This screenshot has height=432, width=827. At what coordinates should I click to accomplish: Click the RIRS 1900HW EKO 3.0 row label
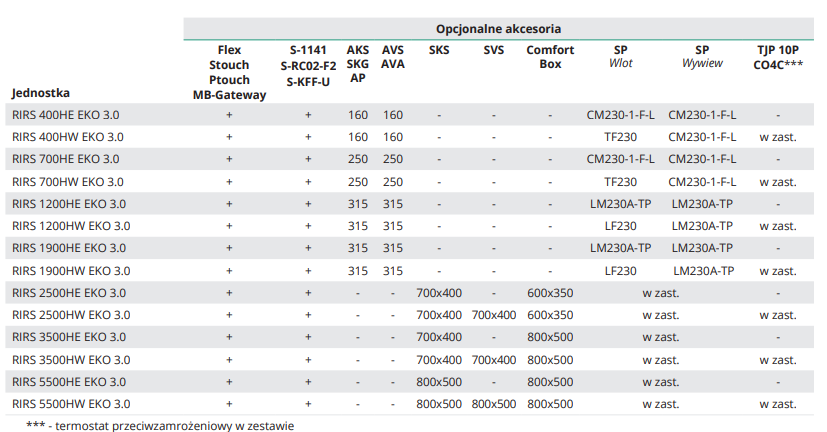[71, 271]
